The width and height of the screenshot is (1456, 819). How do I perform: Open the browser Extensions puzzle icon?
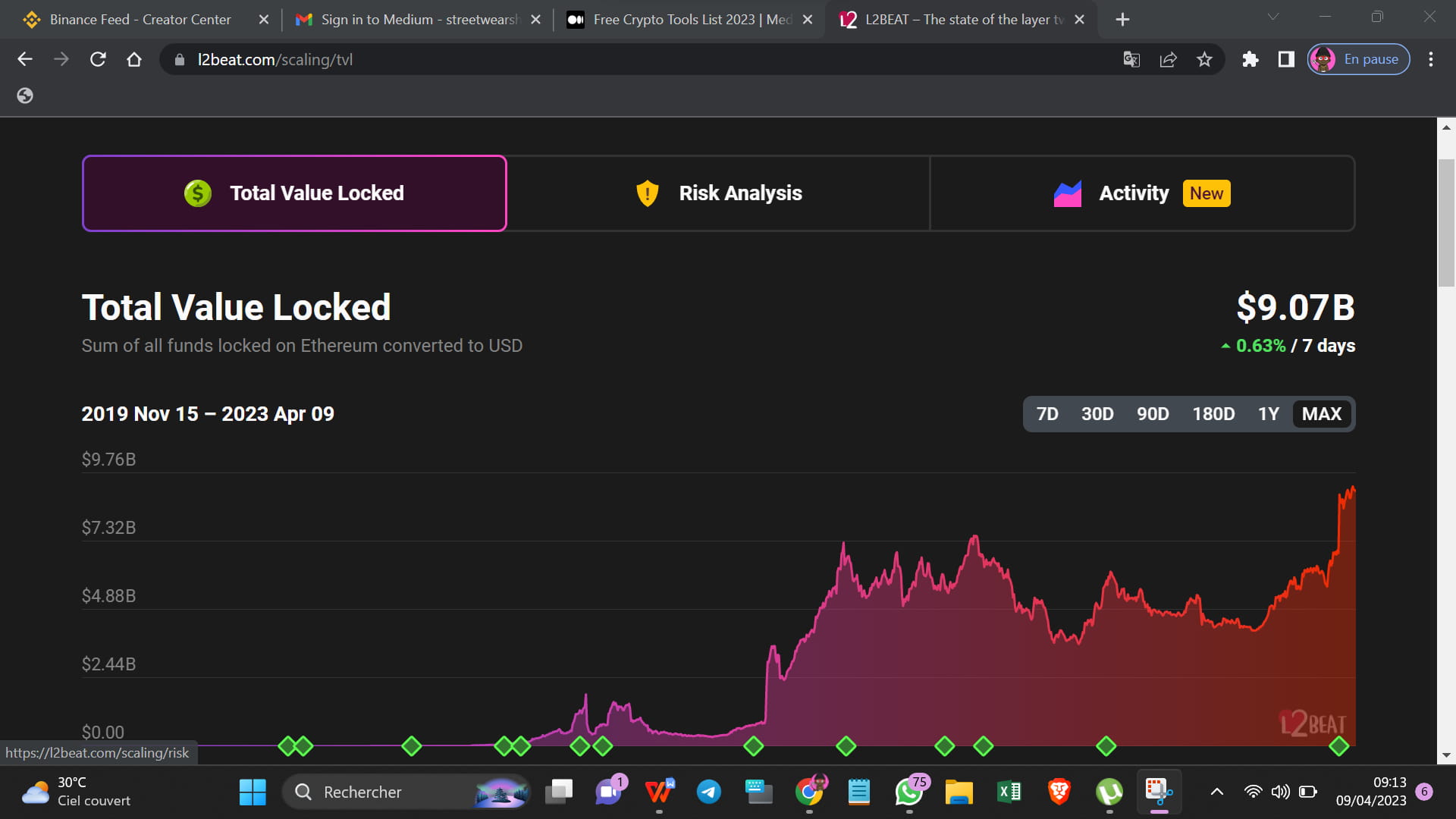tap(1250, 59)
